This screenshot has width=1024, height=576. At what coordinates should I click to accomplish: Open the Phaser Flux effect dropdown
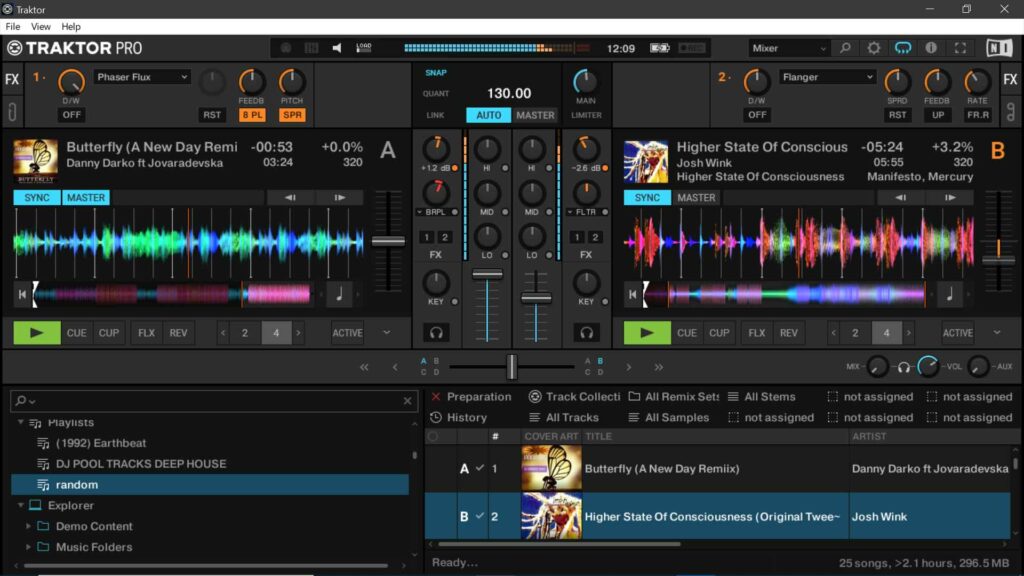point(142,77)
